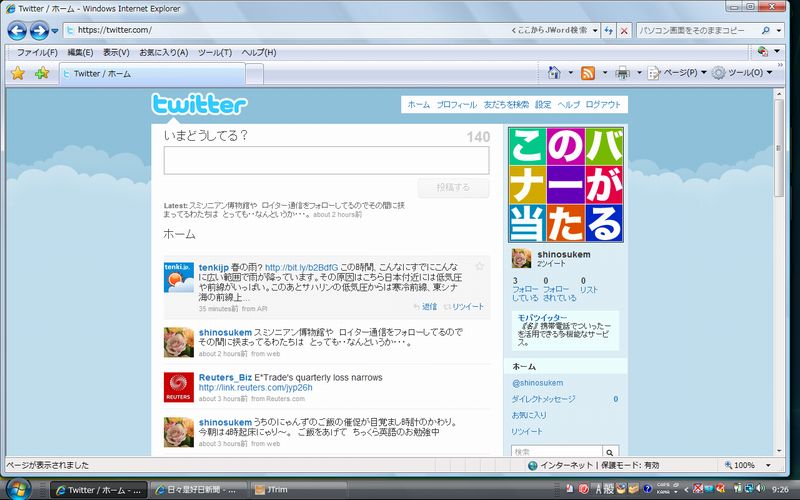Click ログアウト to sign out

(x=603, y=105)
